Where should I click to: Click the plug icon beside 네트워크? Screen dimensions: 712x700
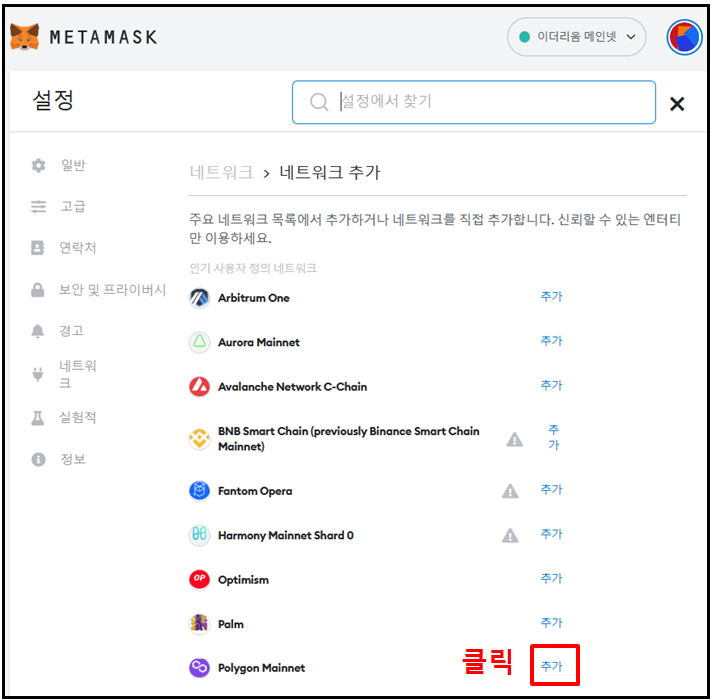[x=38, y=374]
